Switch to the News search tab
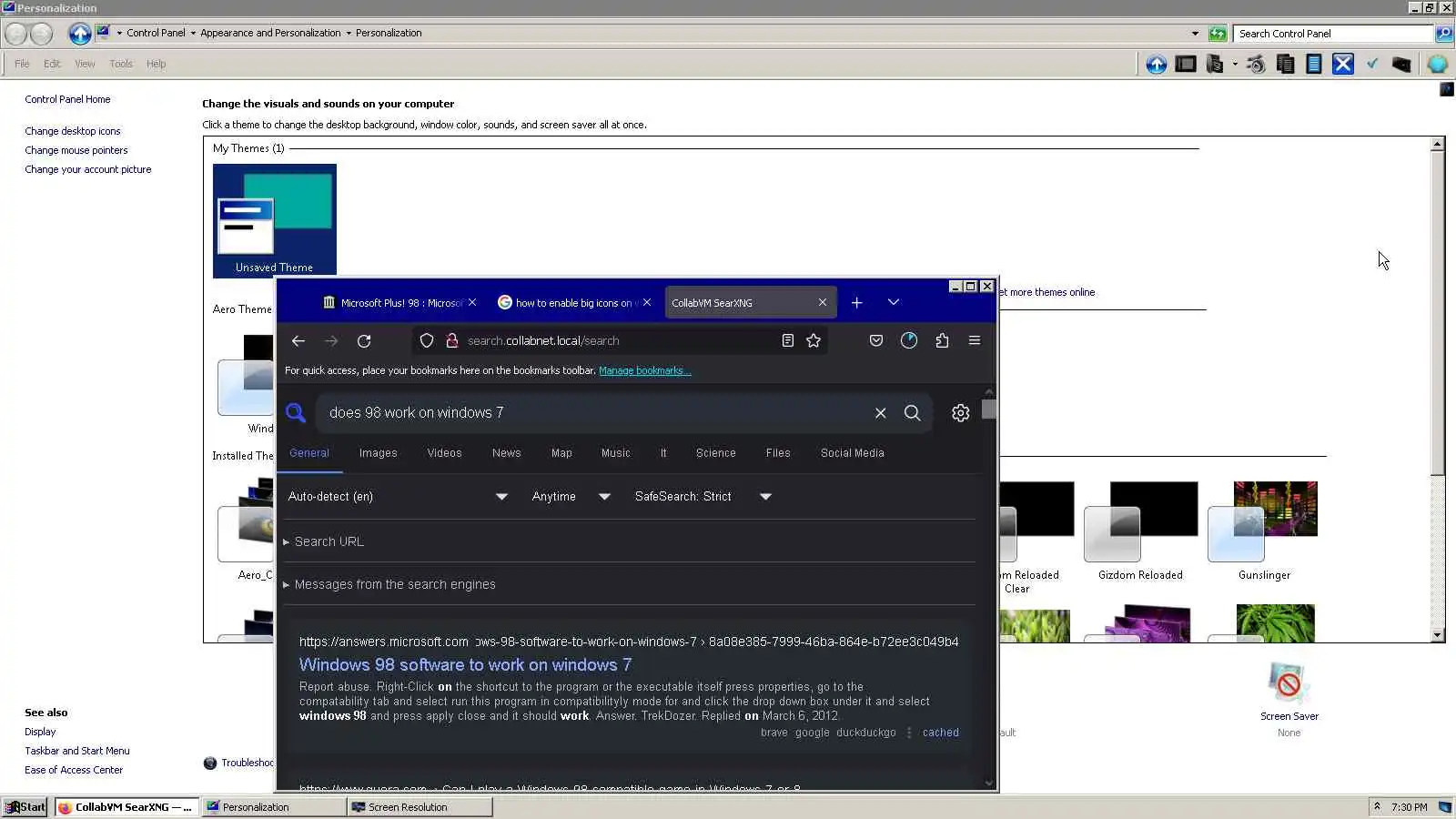Image resolution: width=1456 pixels, height=819 pixels. [506, 453]
